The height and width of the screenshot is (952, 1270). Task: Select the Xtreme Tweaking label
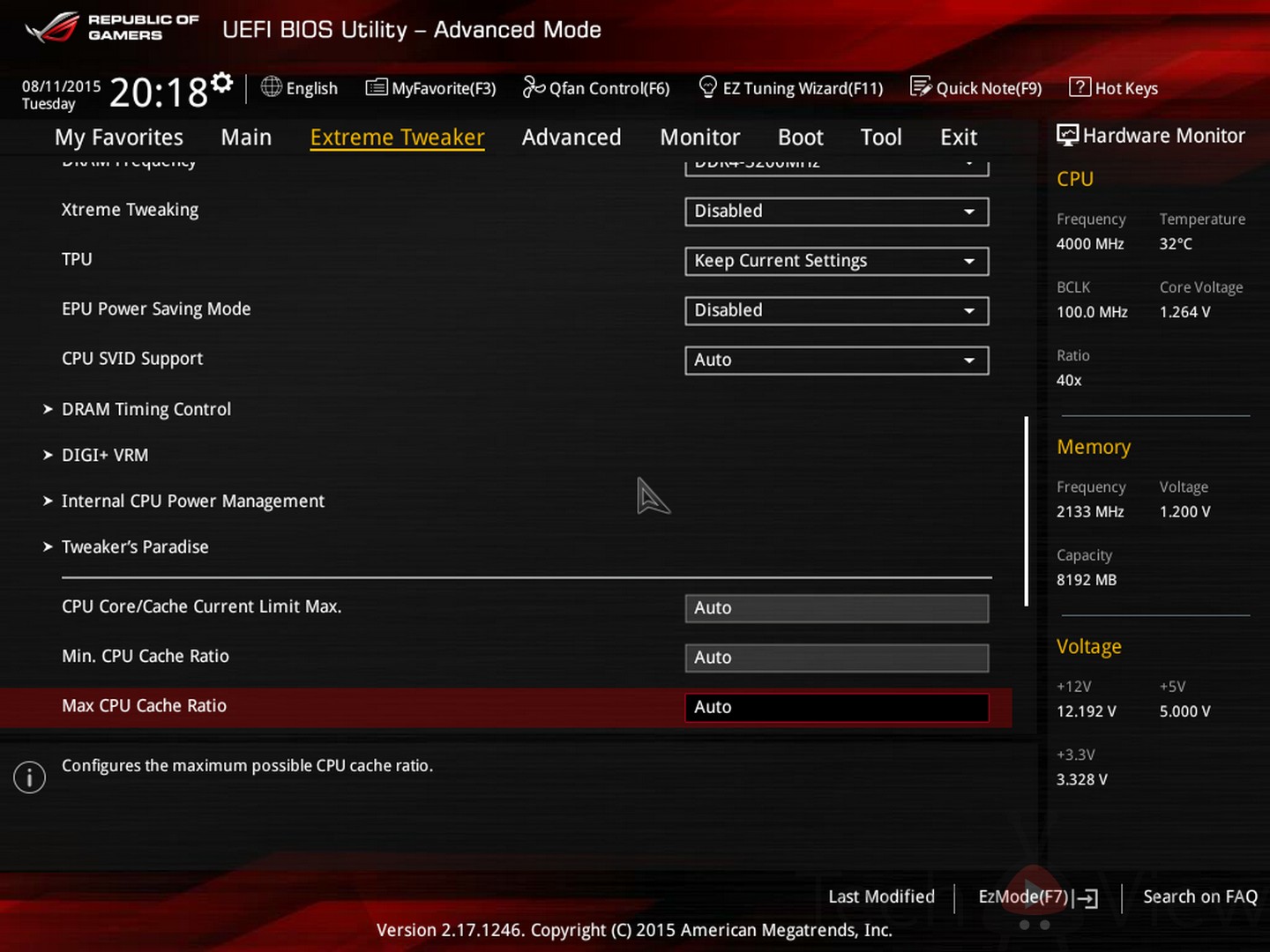130,210
